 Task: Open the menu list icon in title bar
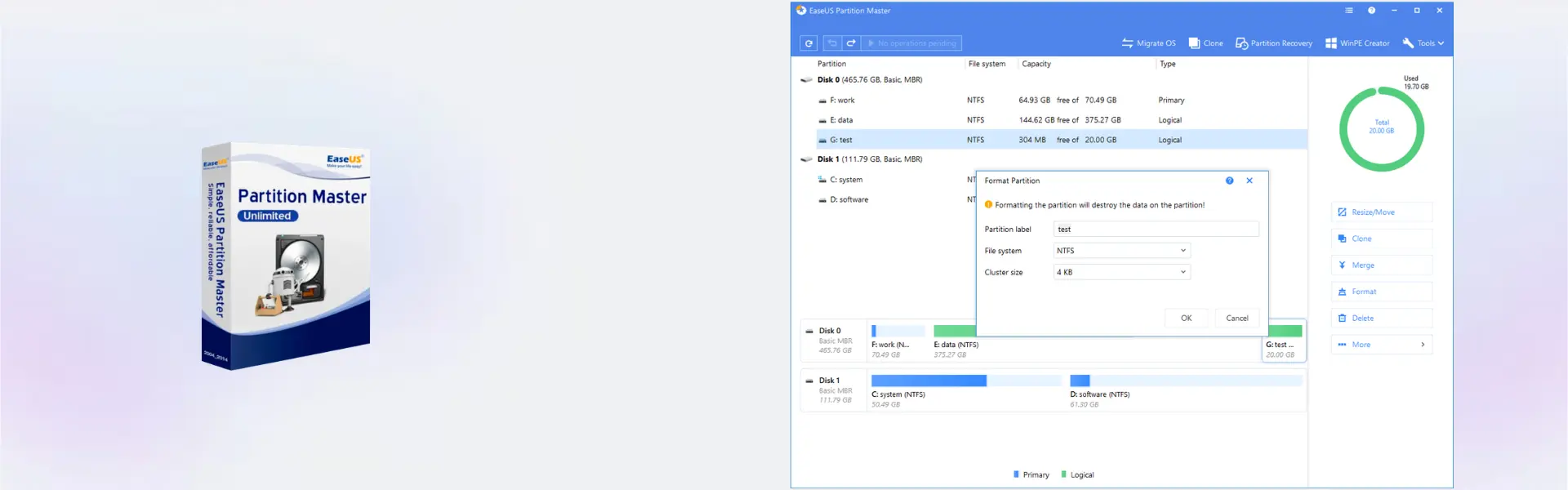[x=1349, y=11]
